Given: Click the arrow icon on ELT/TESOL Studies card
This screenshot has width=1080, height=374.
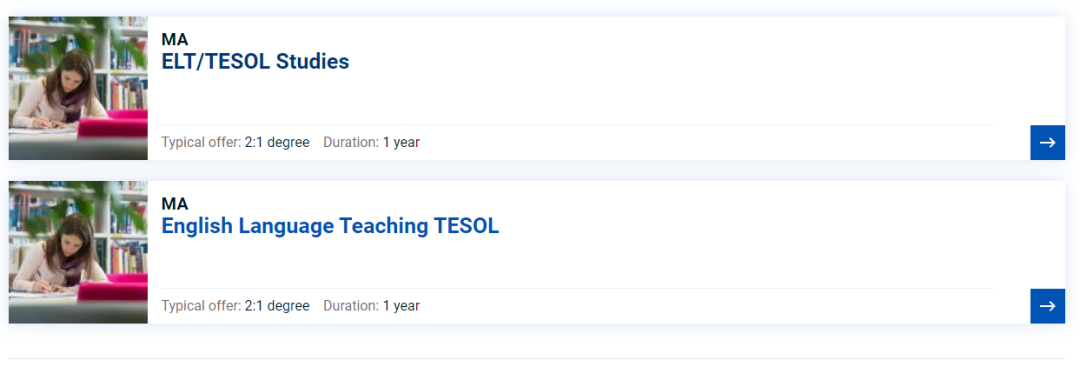Looking at the screenshot, I should point(1048,143).
